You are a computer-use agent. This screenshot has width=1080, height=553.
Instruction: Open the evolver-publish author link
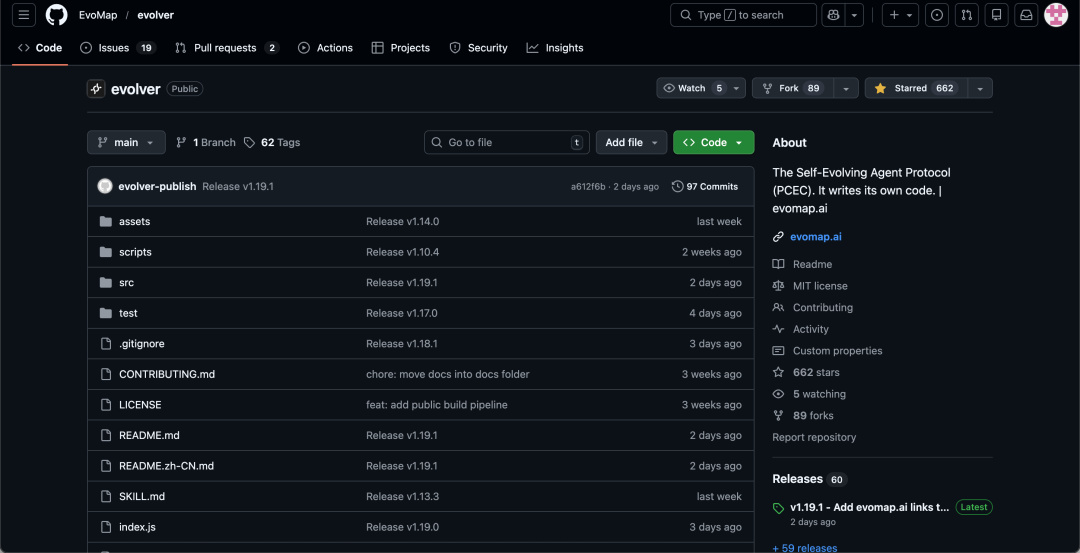point(157,187)
